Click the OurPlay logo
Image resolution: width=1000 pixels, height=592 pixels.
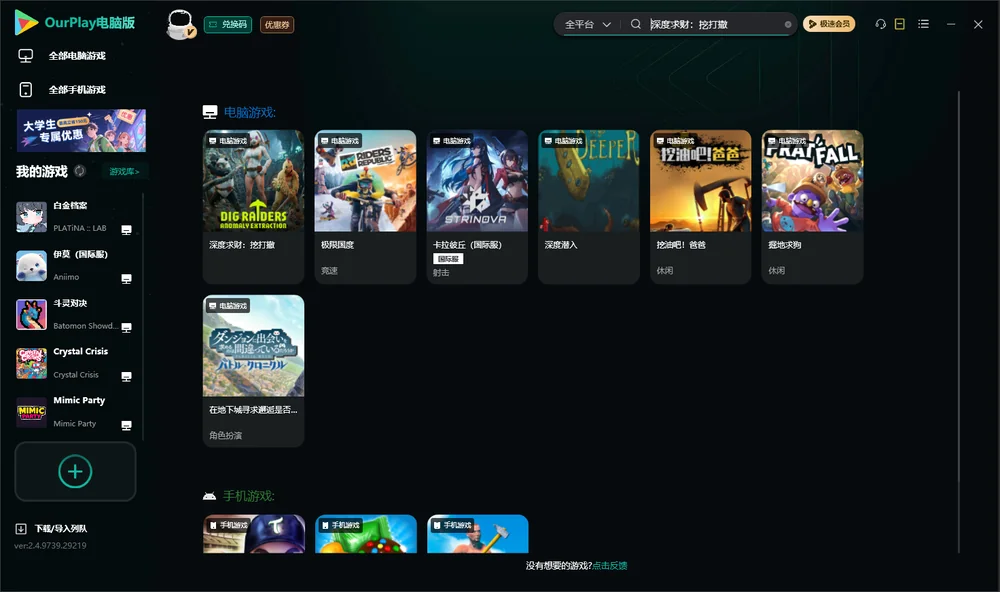pyautogui.click(x=75, y=23)
